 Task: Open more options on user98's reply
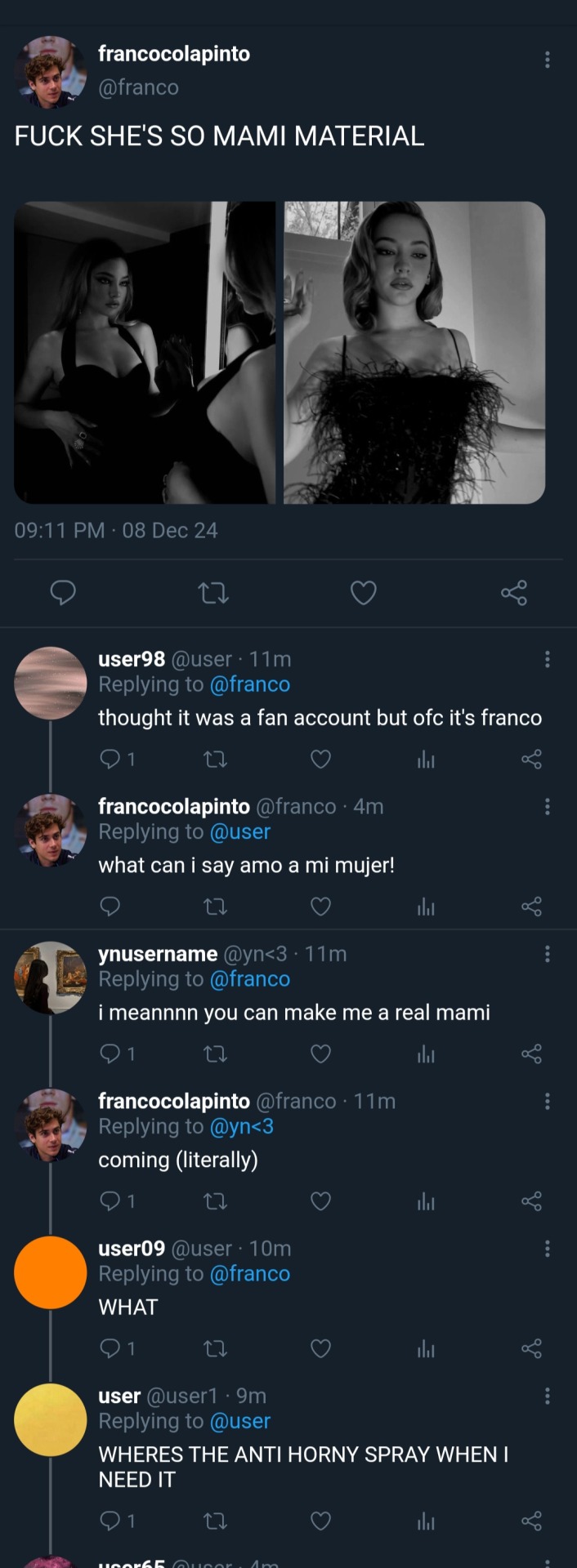tap(547, 659)
